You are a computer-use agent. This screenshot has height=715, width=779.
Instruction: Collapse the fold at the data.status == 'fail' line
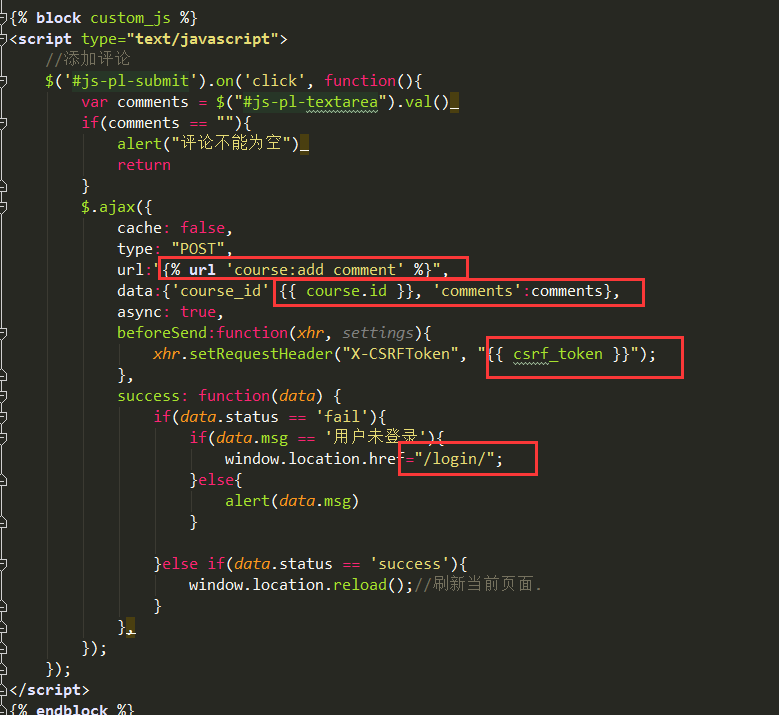click(x=2, y=417)
